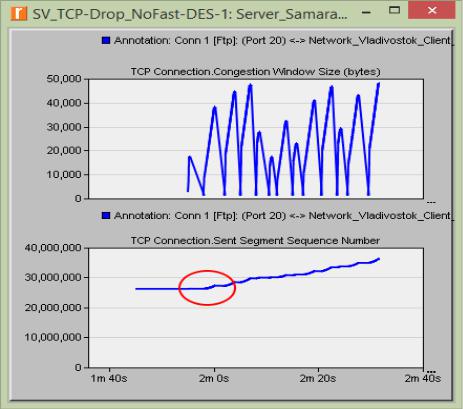Click the title TCP Connection.Congestion Window Size (bytes)
The image size is (463, 409).
pos(255,72)
